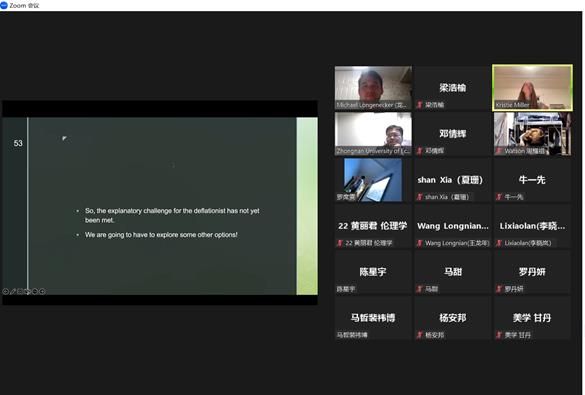Select 罗寅霞's video thumbnail
Image resolution: width=585 pixels, height=395 pixels.
pyautogui.click(x=373, y=180)
